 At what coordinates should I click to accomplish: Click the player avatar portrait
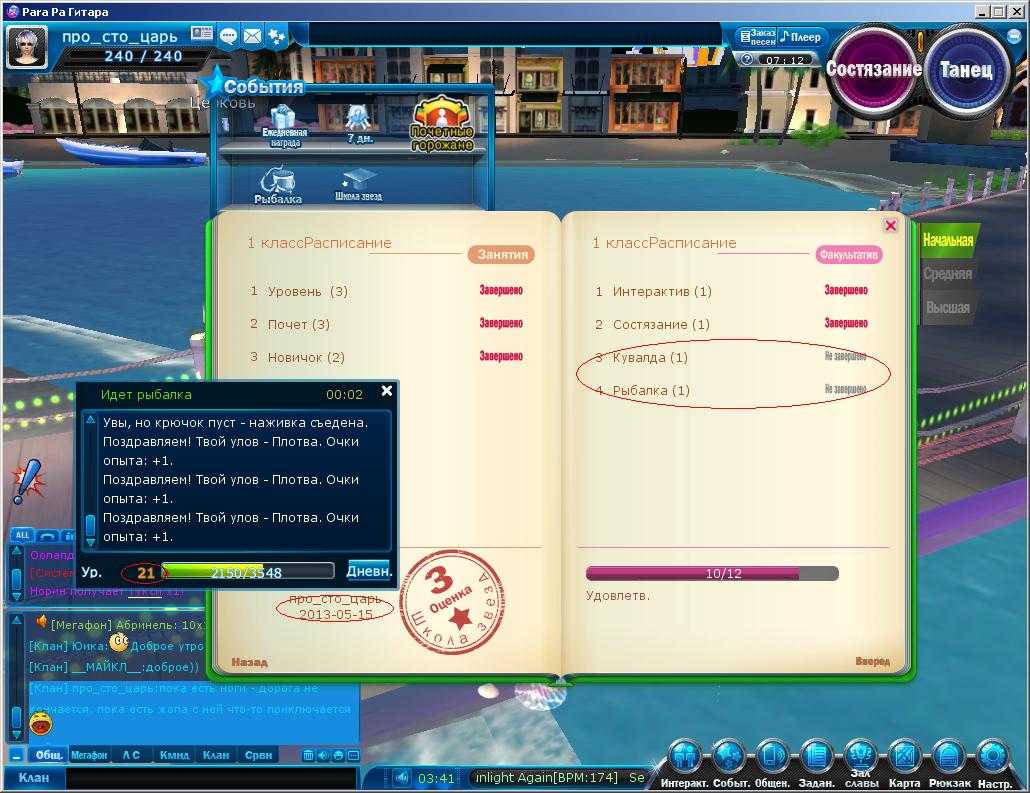[x=27, y=47]
